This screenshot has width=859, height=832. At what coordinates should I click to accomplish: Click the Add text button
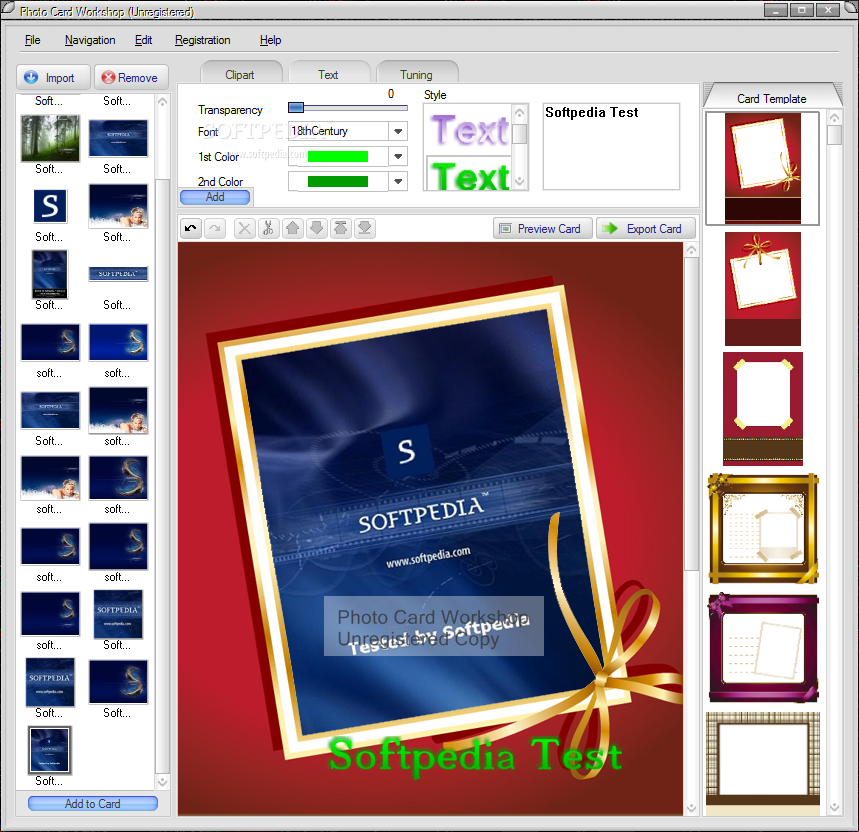(x=215, y=197)
